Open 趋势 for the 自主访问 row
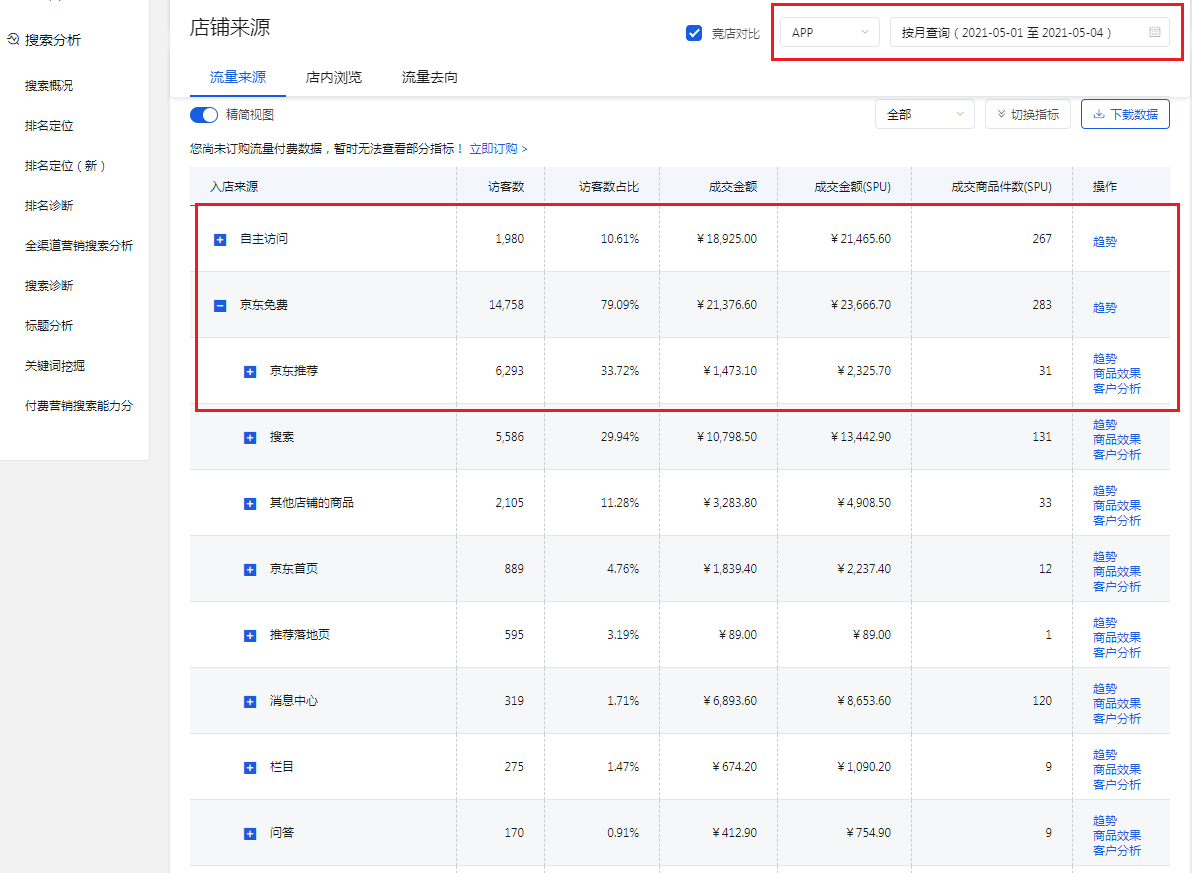This screenshot has height=873, width=1192. click(x=1105, y=242)
